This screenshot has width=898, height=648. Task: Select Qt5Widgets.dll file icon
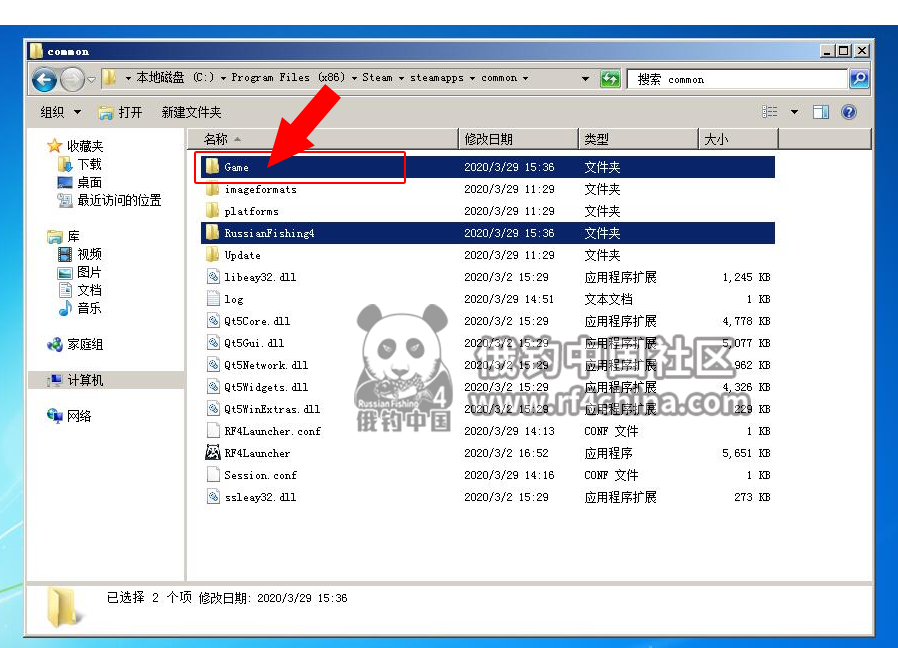(x=213, y=387)
